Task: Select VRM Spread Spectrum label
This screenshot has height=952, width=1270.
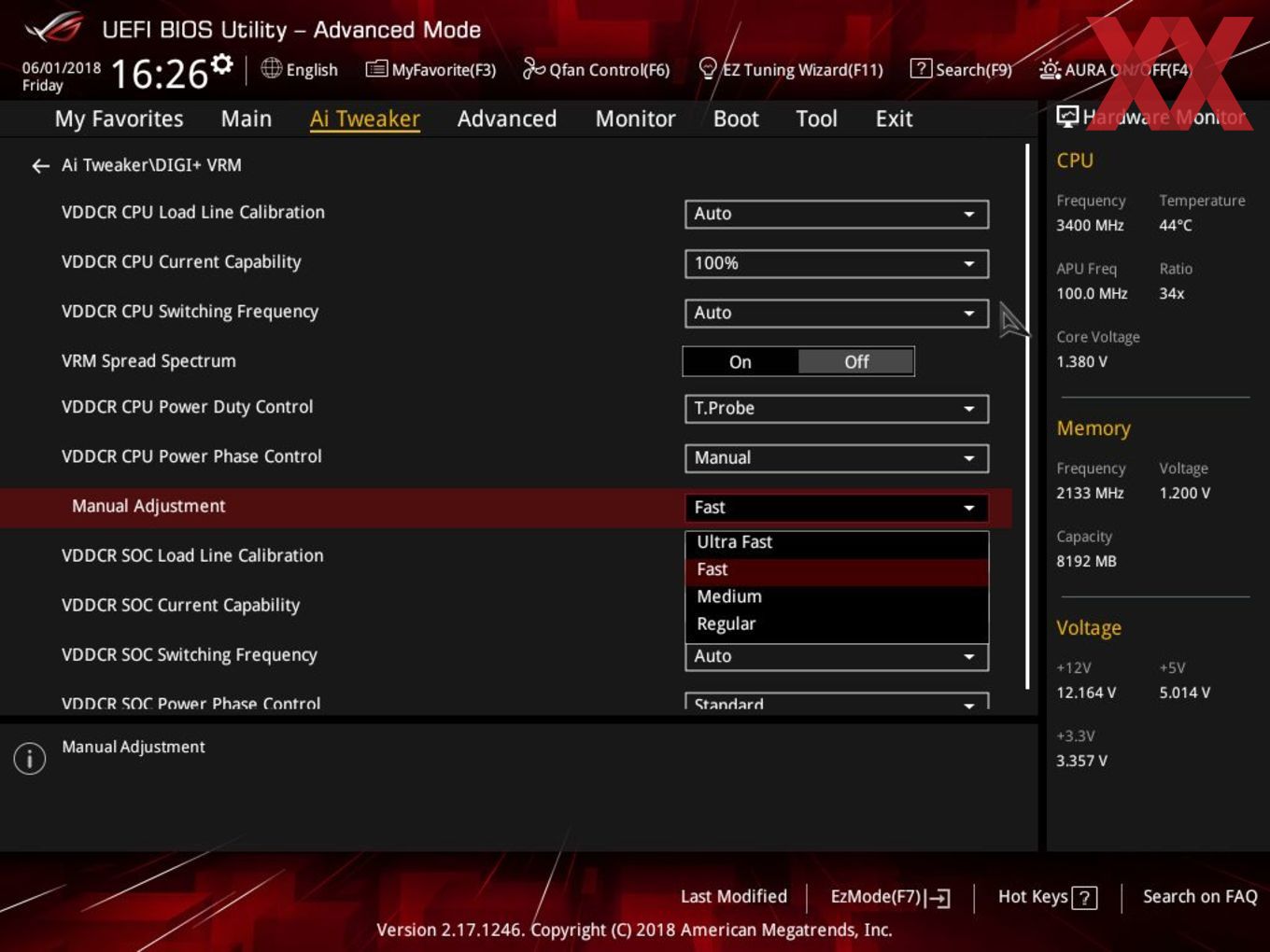Action: (148, 361)
